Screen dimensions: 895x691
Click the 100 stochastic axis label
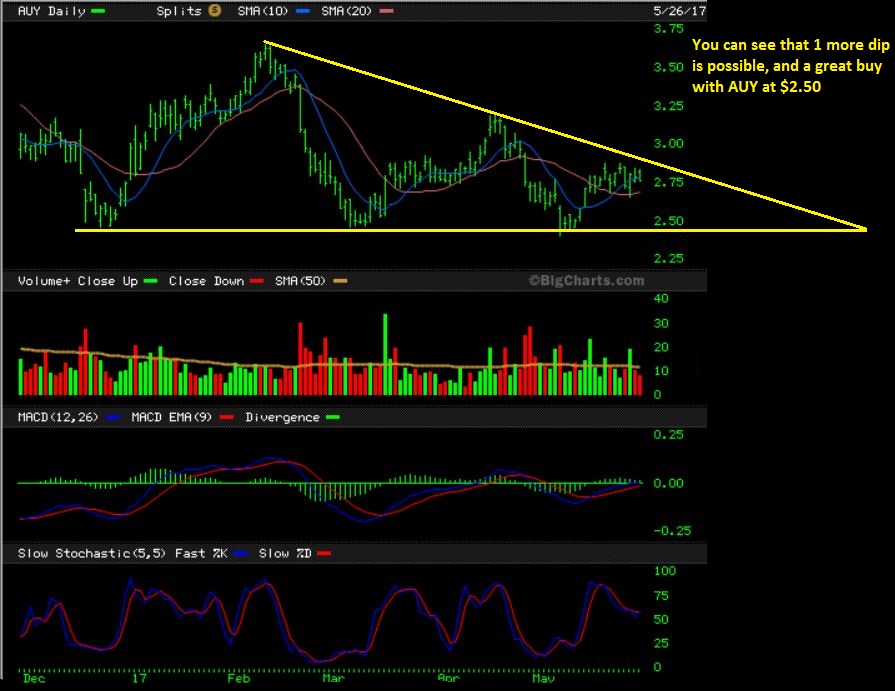pyautogui.click(x=665, y=571)
